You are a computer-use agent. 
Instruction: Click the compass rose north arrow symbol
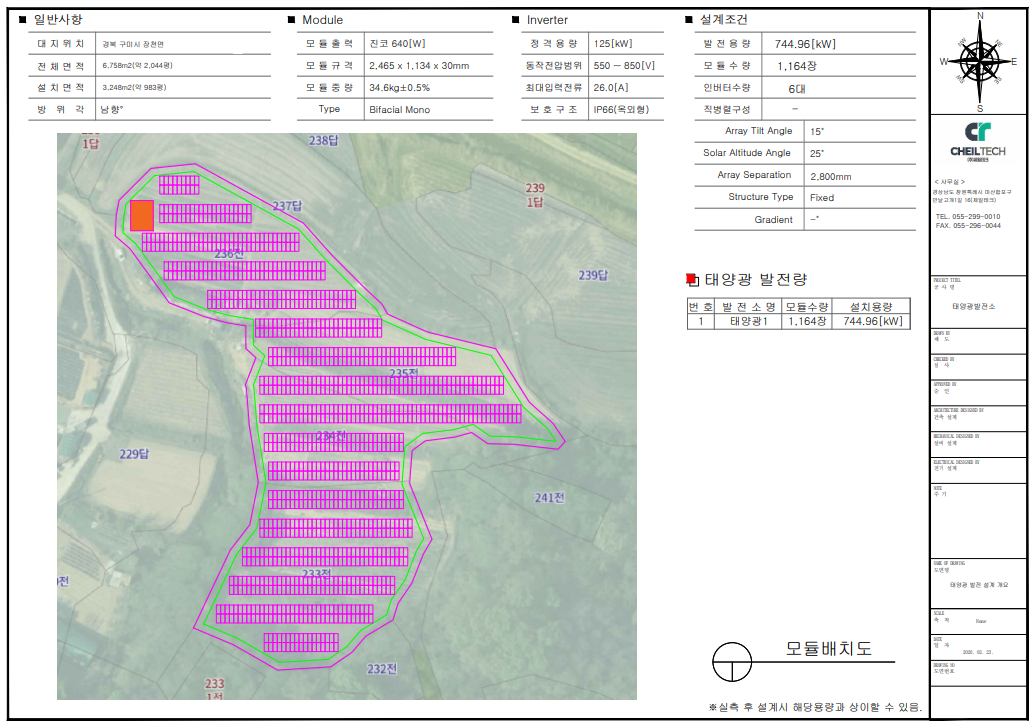[x=980, y=60]
